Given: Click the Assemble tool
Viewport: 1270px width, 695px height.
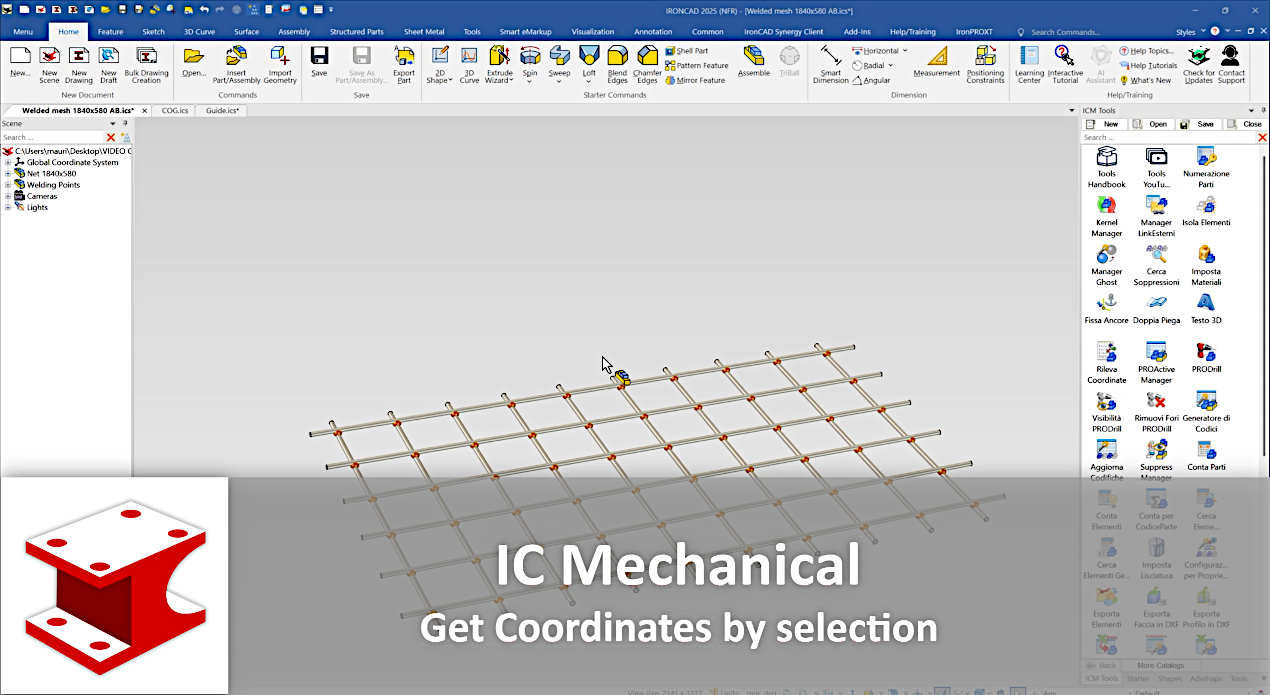Looking at the screenshot, I should [753, 64].
